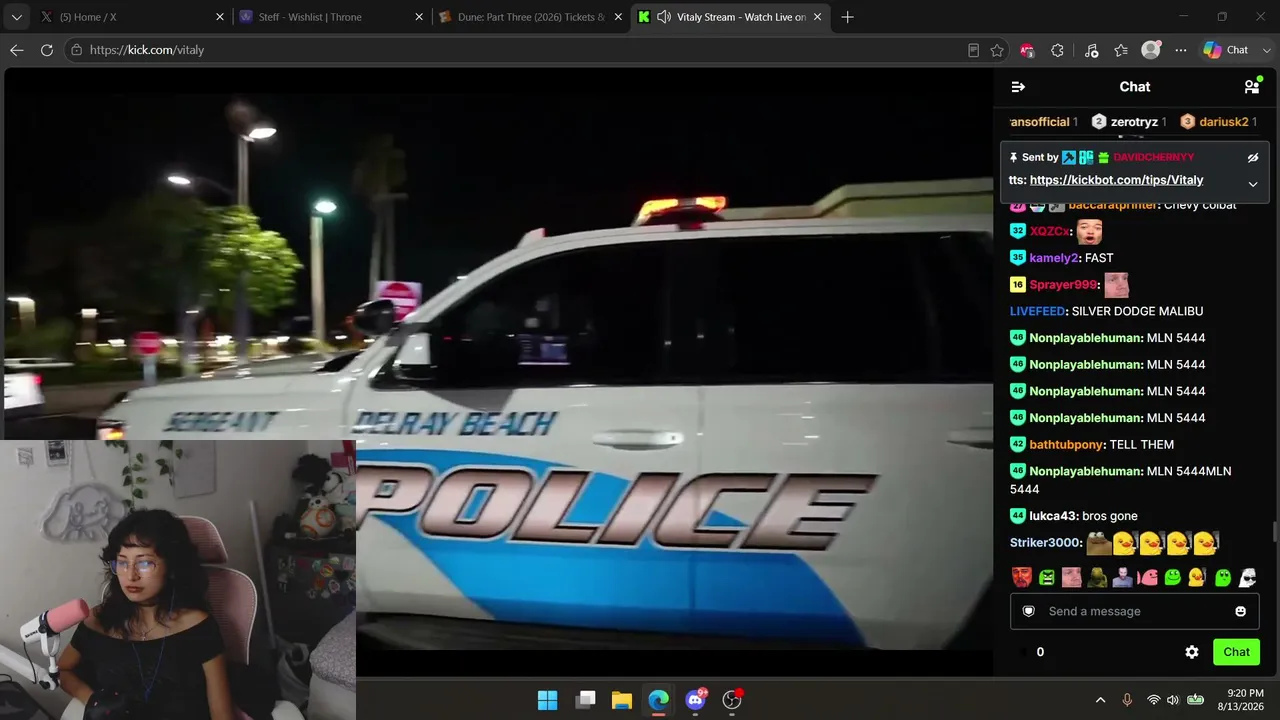Select the smoking duck quick emote
The height and width of the screenshot is (720, 1280).
(1197, 577)
